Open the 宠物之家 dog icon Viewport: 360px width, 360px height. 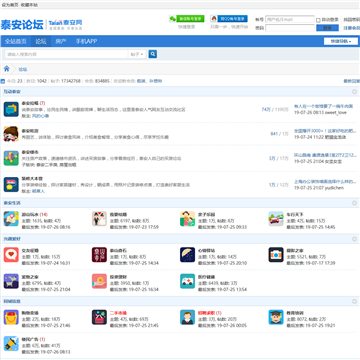click(11, 281)
